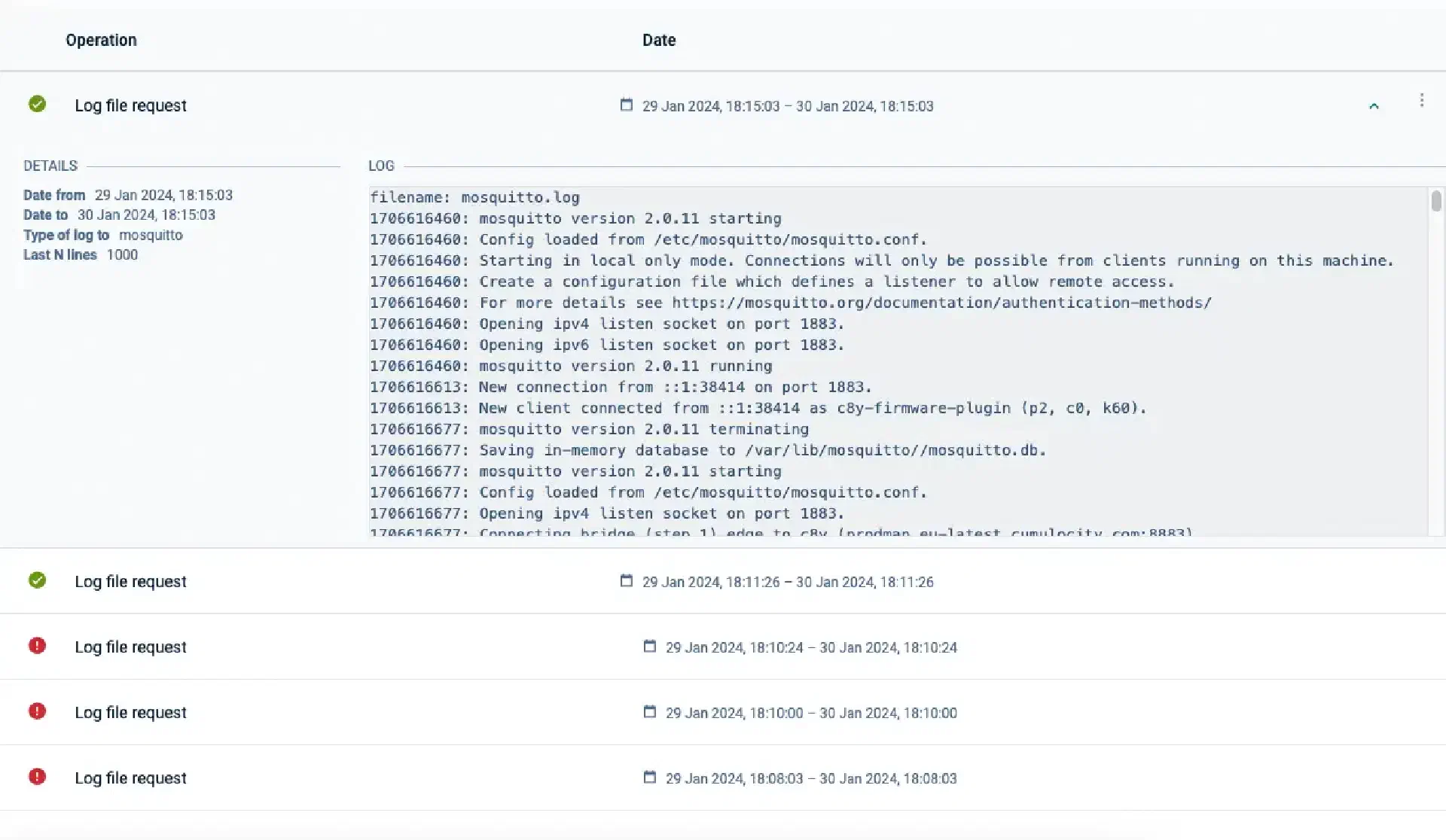Expand the failed 18:10:00 Log file request
This screenshot has width=1446, height=840.
coord(130,713)
